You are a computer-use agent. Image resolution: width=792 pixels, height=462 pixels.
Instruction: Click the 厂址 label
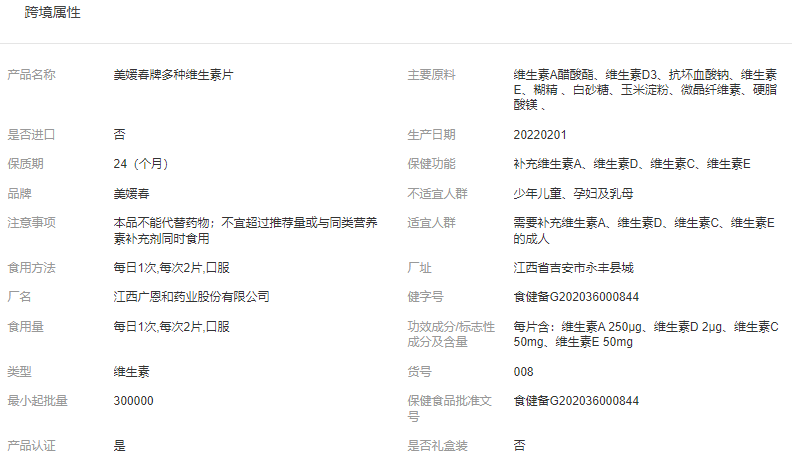pos(419,268)
